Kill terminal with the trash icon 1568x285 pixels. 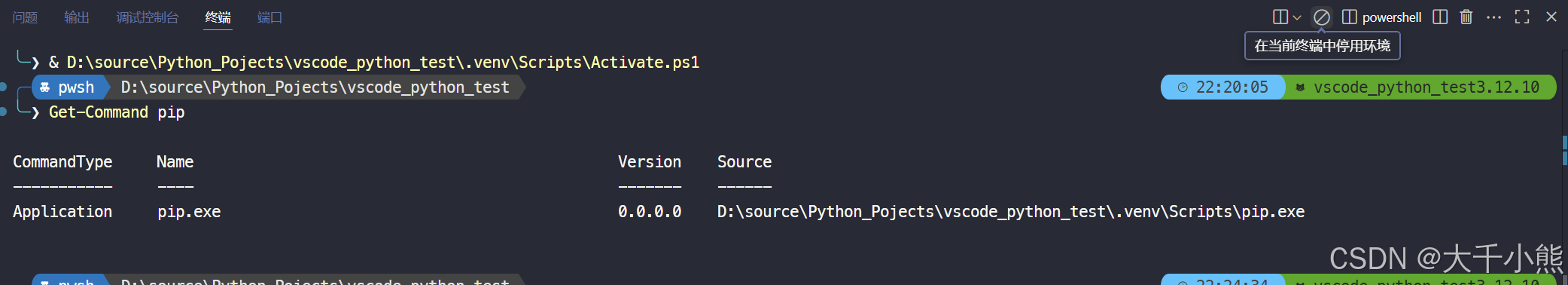[x=1466, y=17]
